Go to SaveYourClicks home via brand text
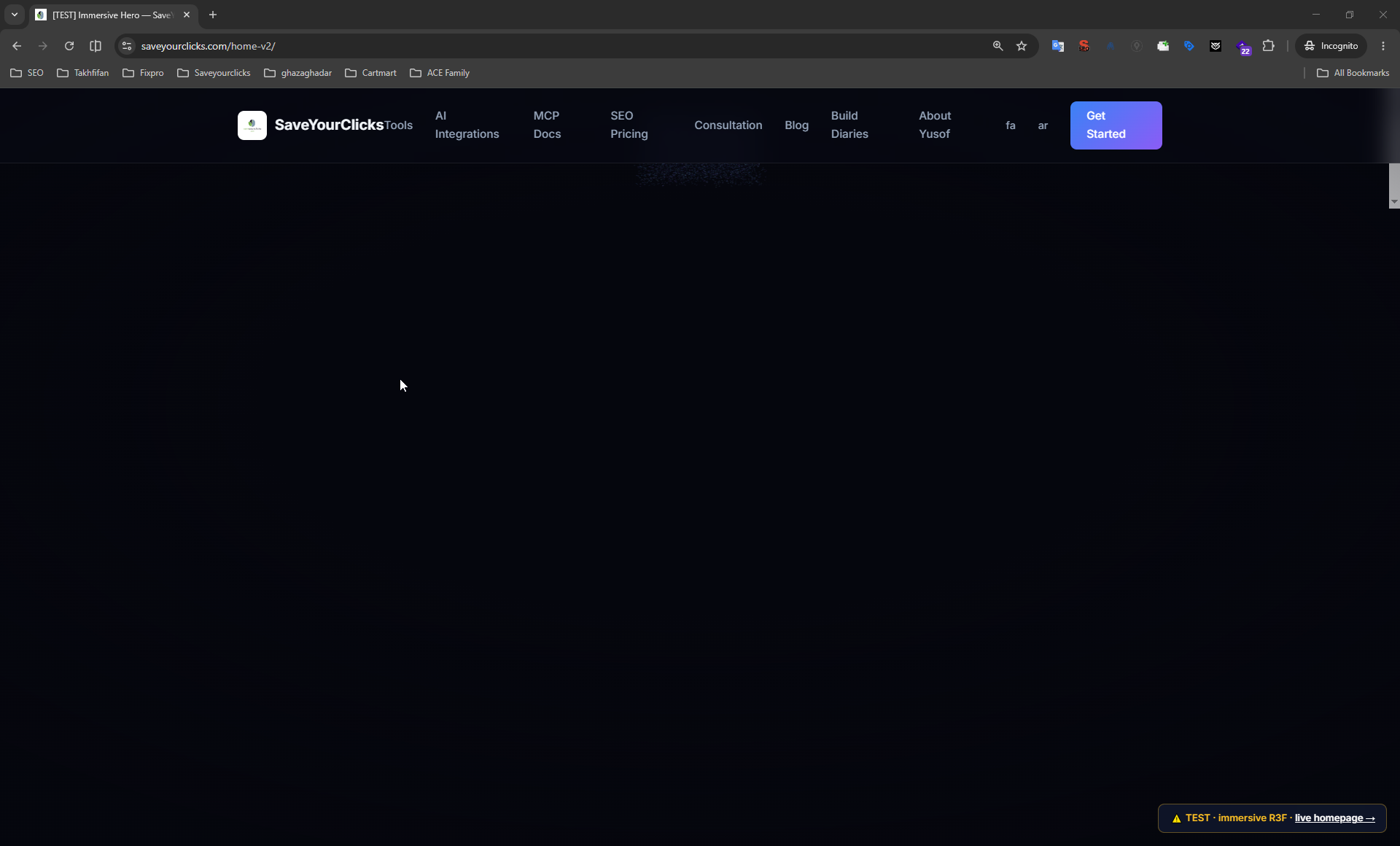 pos(329,125)
